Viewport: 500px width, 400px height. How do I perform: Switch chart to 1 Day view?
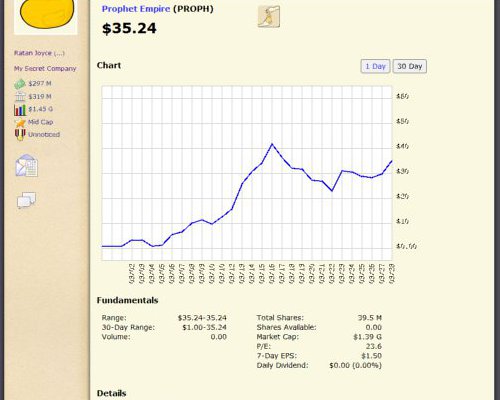[x=375, y=66]
